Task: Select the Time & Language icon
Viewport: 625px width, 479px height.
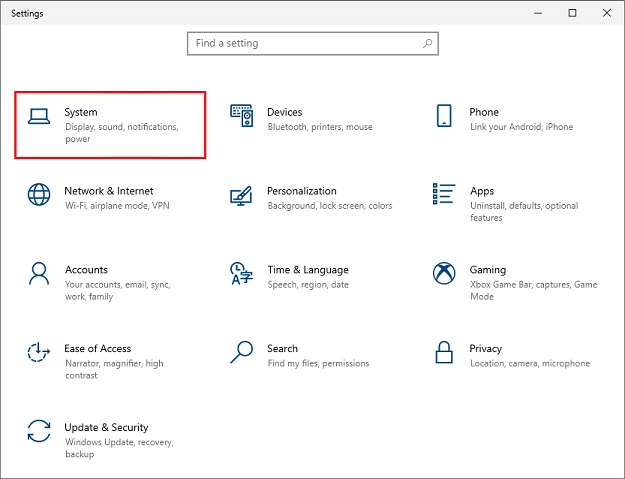Action: (x=241, y=273)
